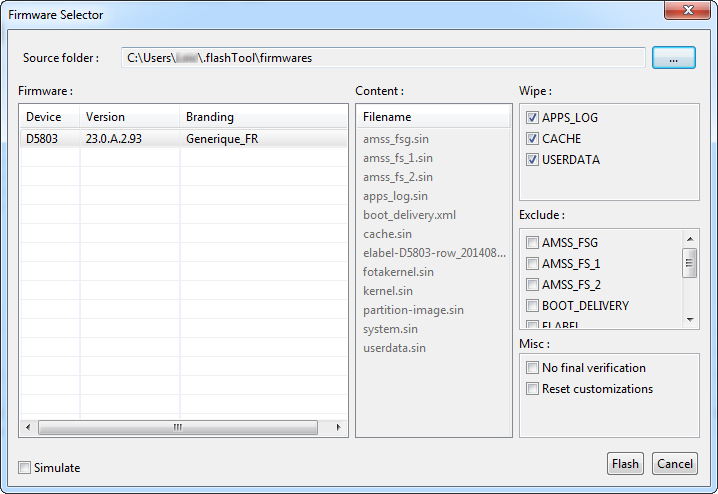Enable the Simulate checkbox
The height and width of the screenshot is (494, 718).
point(25,468)
